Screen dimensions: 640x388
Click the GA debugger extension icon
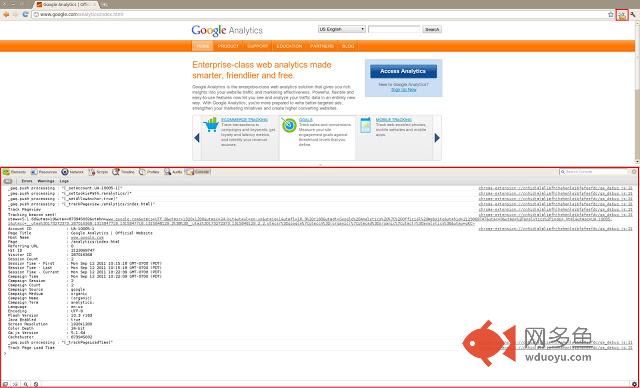[622, 15]
